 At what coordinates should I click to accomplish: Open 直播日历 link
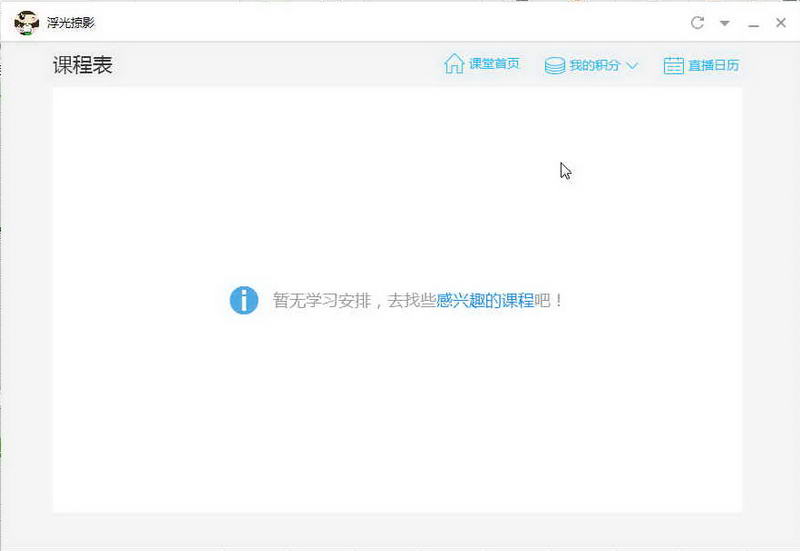click(x=713, y=65)
